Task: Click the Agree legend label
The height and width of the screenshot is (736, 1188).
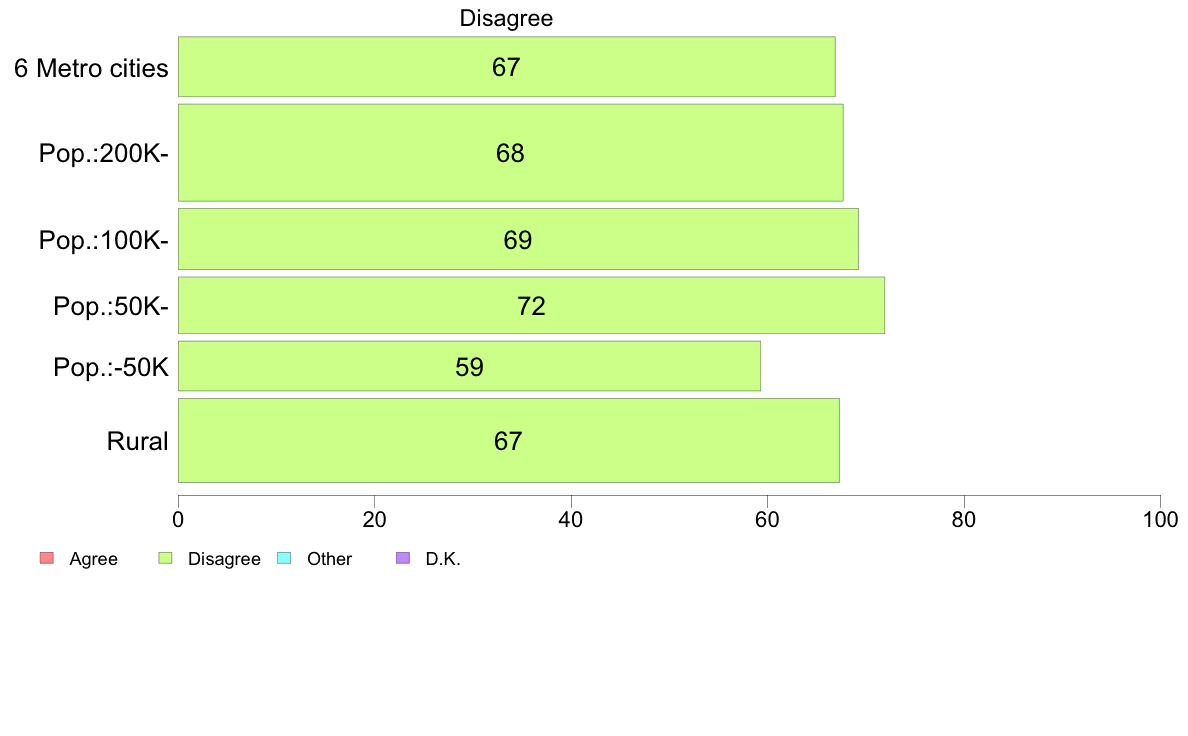Action: 93,559
